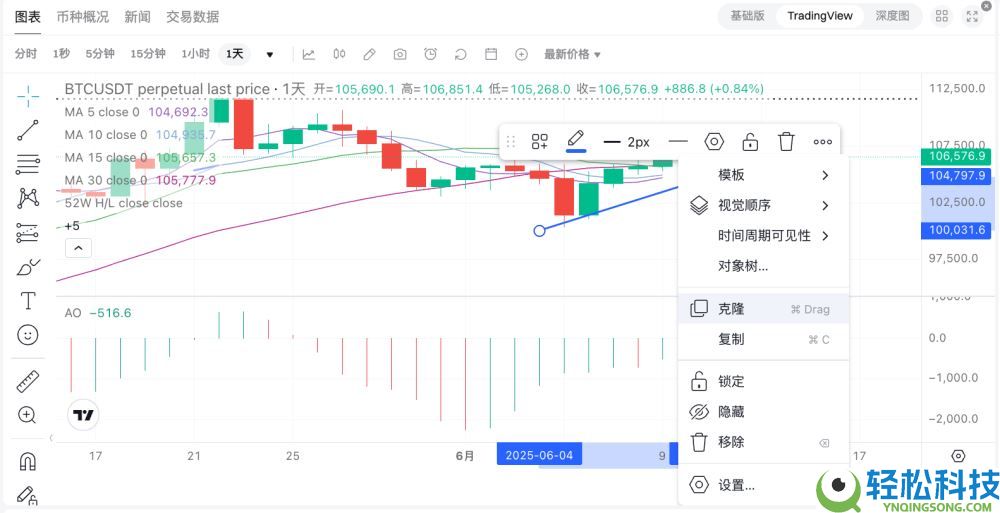Select the 1天 interval

click(x=235, y=54)
